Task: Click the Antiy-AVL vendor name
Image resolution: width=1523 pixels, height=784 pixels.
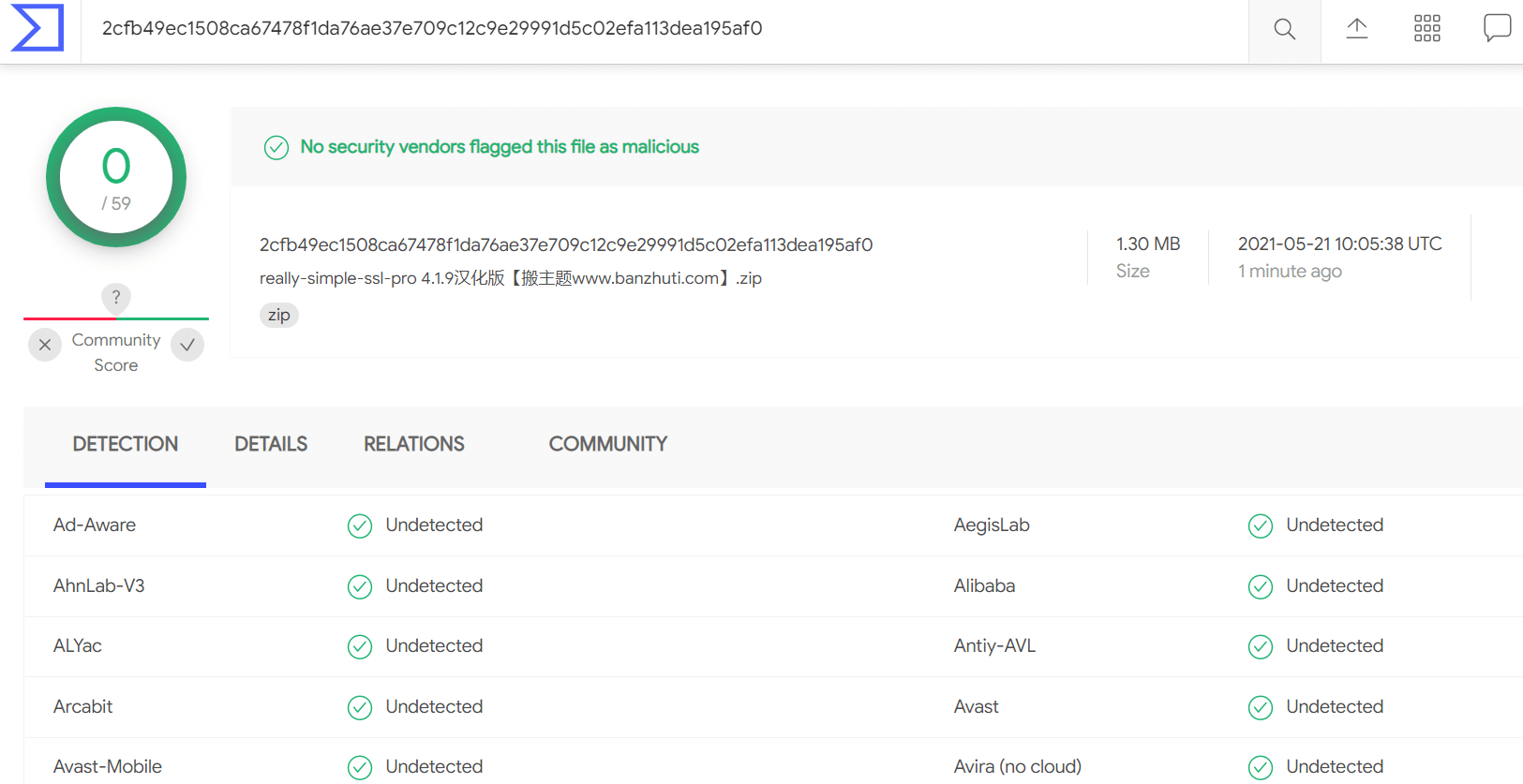Action: (x=995, y=645)
